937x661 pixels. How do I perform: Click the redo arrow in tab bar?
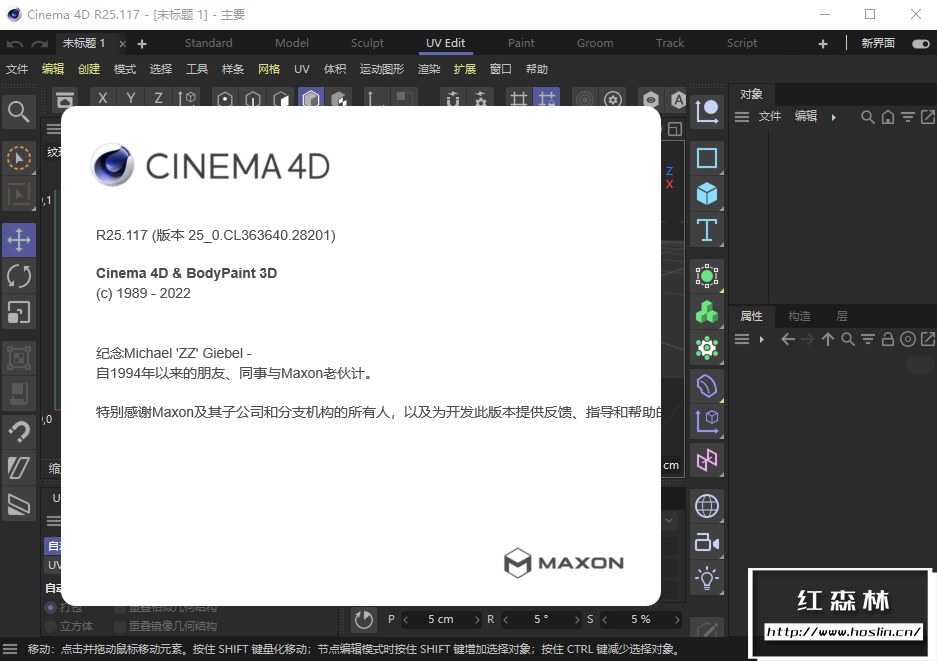coord(39,44)
